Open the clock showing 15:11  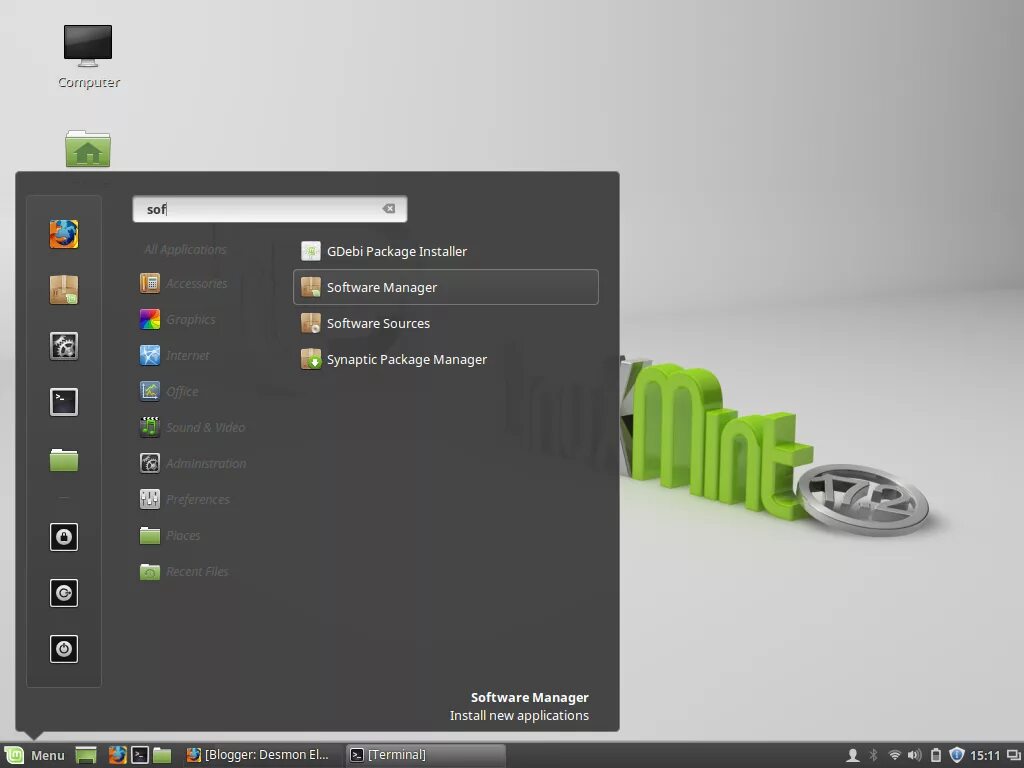(985, 756)
